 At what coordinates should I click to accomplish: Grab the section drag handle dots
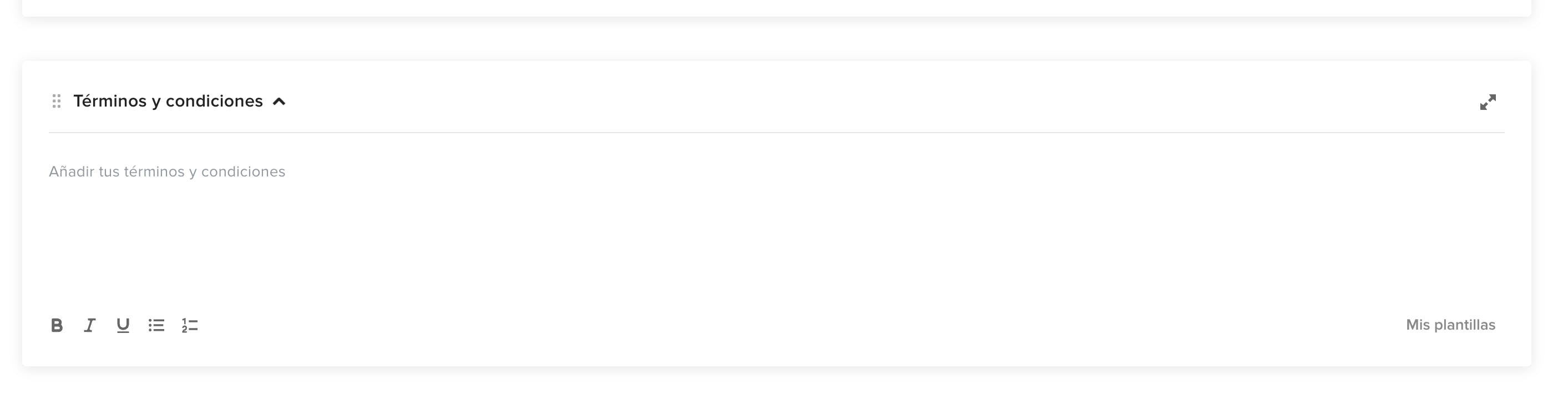tap(57, 101)
